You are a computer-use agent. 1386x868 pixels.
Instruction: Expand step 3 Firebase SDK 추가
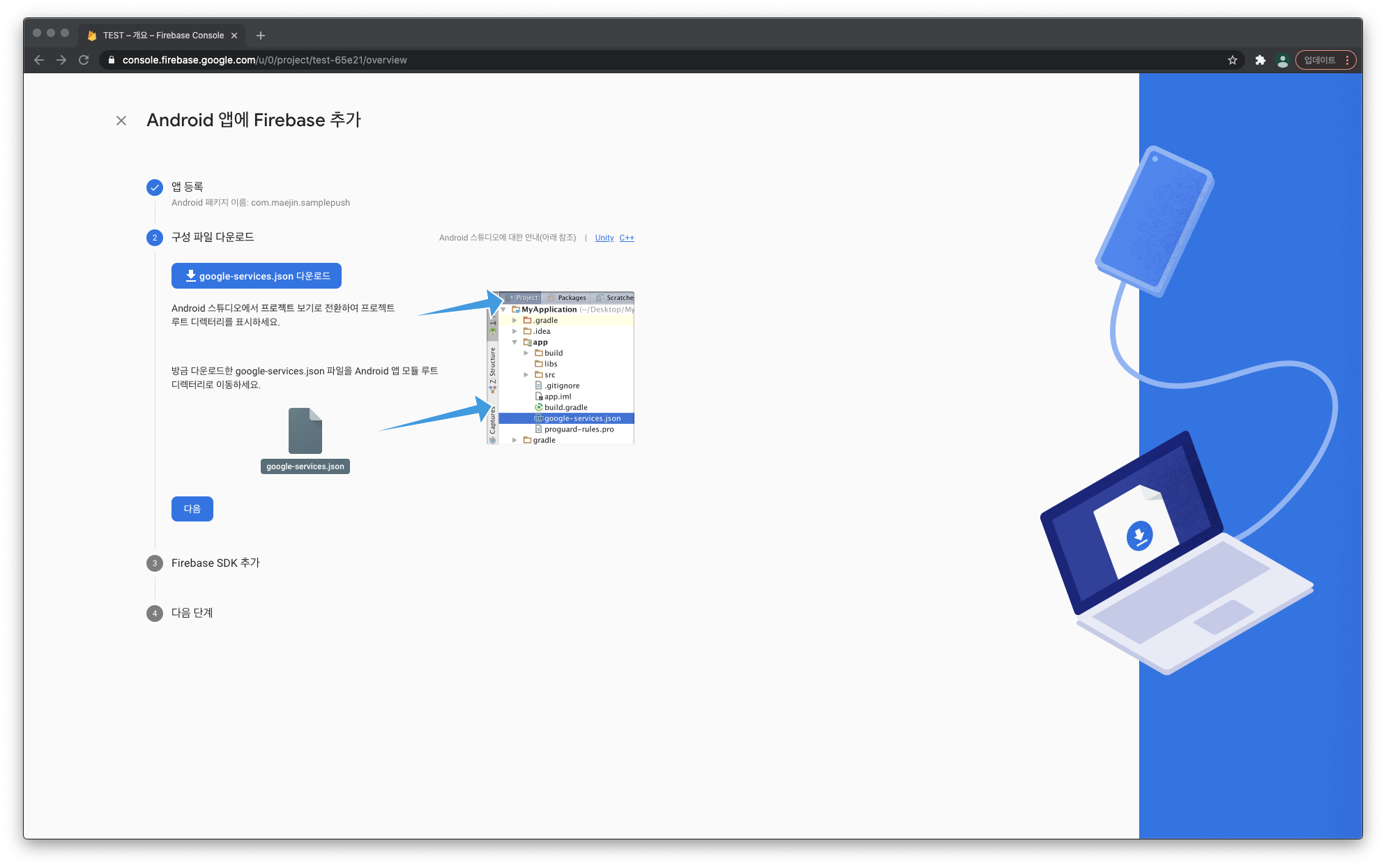(x=215, y=563)
